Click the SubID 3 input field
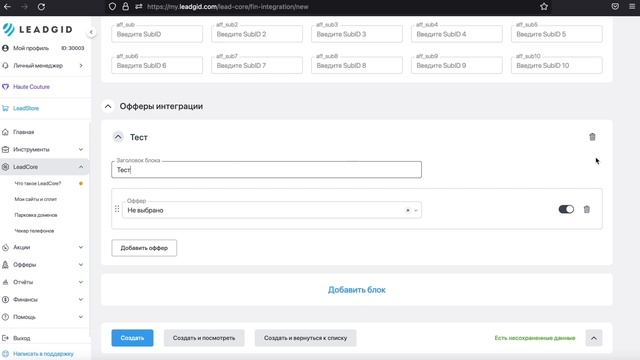Viewport: 640px width, 360px height. [x=357, y=34]
